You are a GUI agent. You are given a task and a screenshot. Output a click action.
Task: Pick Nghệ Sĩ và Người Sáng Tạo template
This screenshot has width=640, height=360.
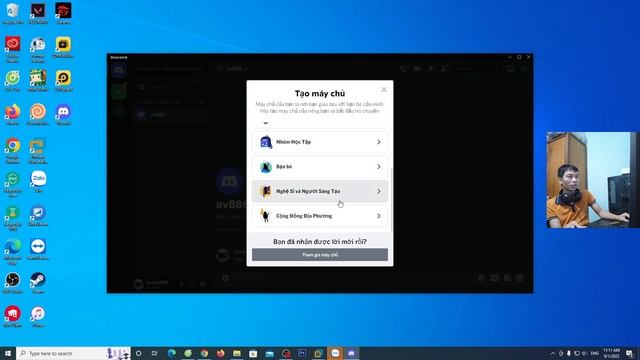(x=320, y=191)
